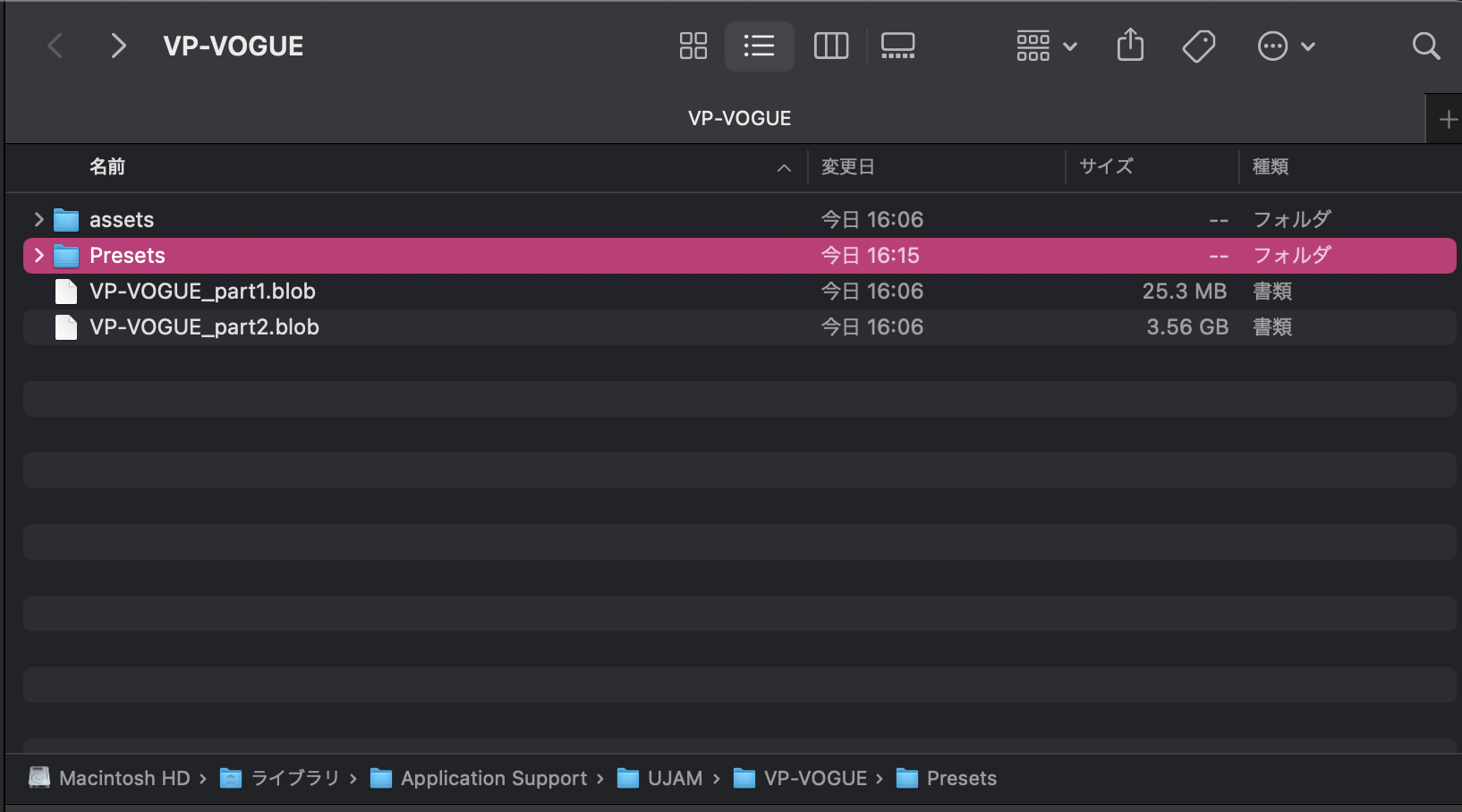Select the VP-VOGUE tab title

click(739, 118)
